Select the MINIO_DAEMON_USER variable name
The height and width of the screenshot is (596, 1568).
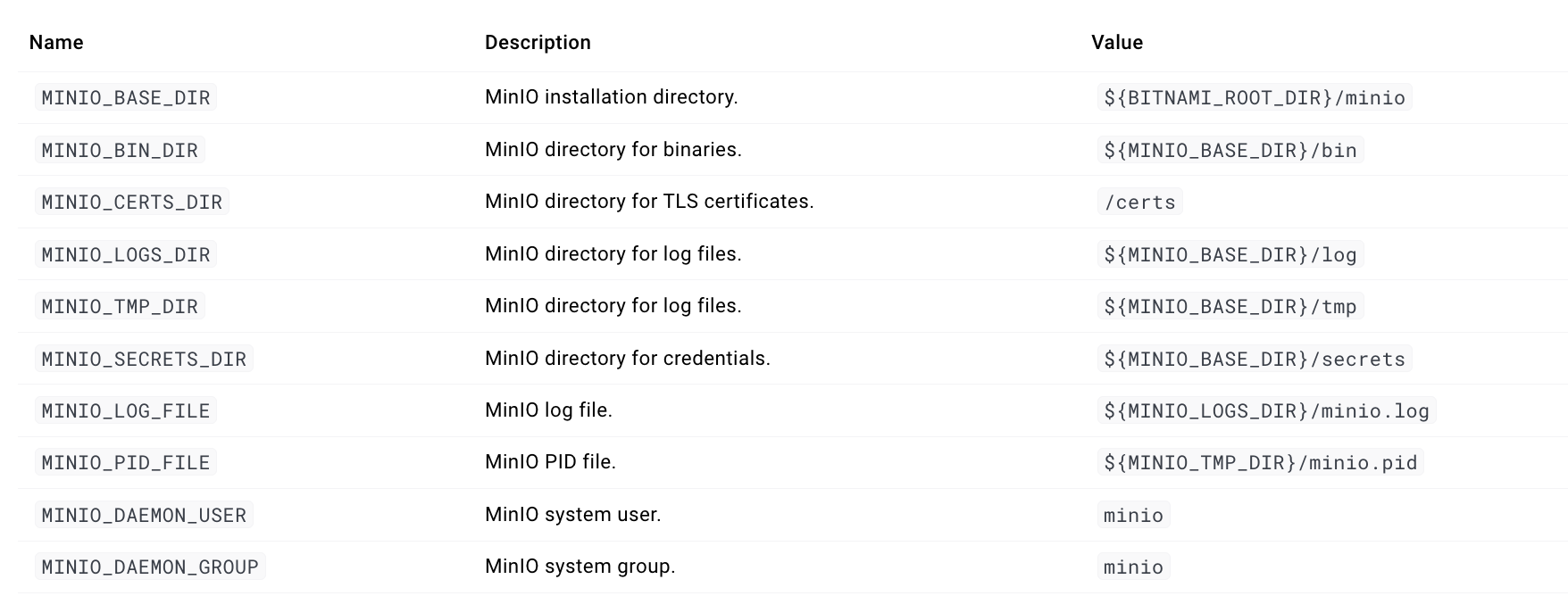click(144, 516)
